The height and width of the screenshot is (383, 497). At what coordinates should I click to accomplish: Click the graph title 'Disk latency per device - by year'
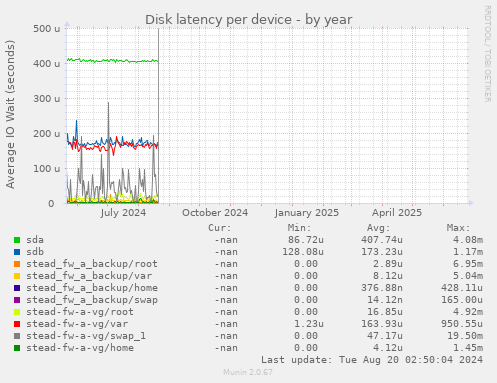click(x=248, y=20)
